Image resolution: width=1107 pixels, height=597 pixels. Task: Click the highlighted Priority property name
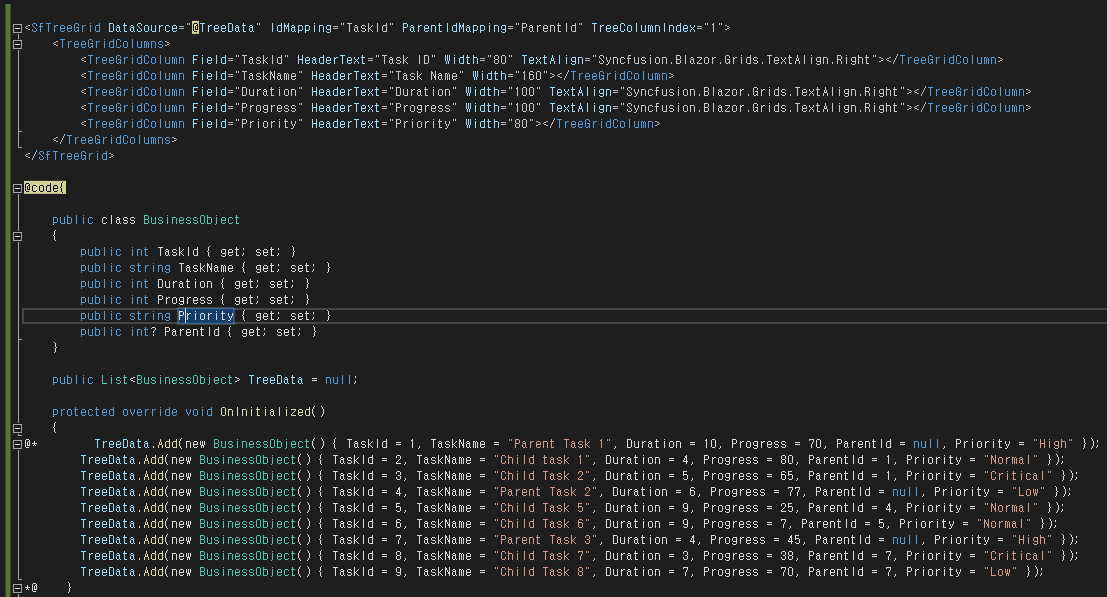pos(206,316)
